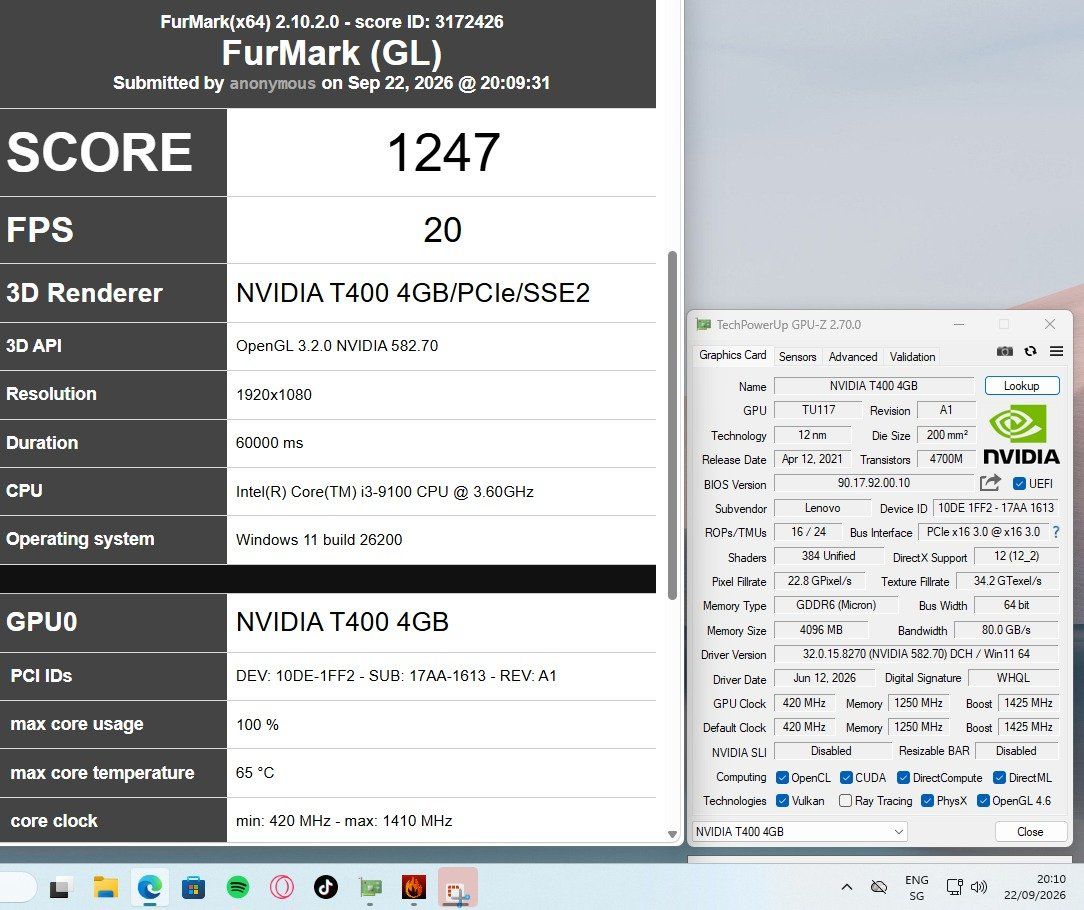The image size is (1084, 910).
Task: Open the Validation tab in GPU-Z
Action: (912, 357)
